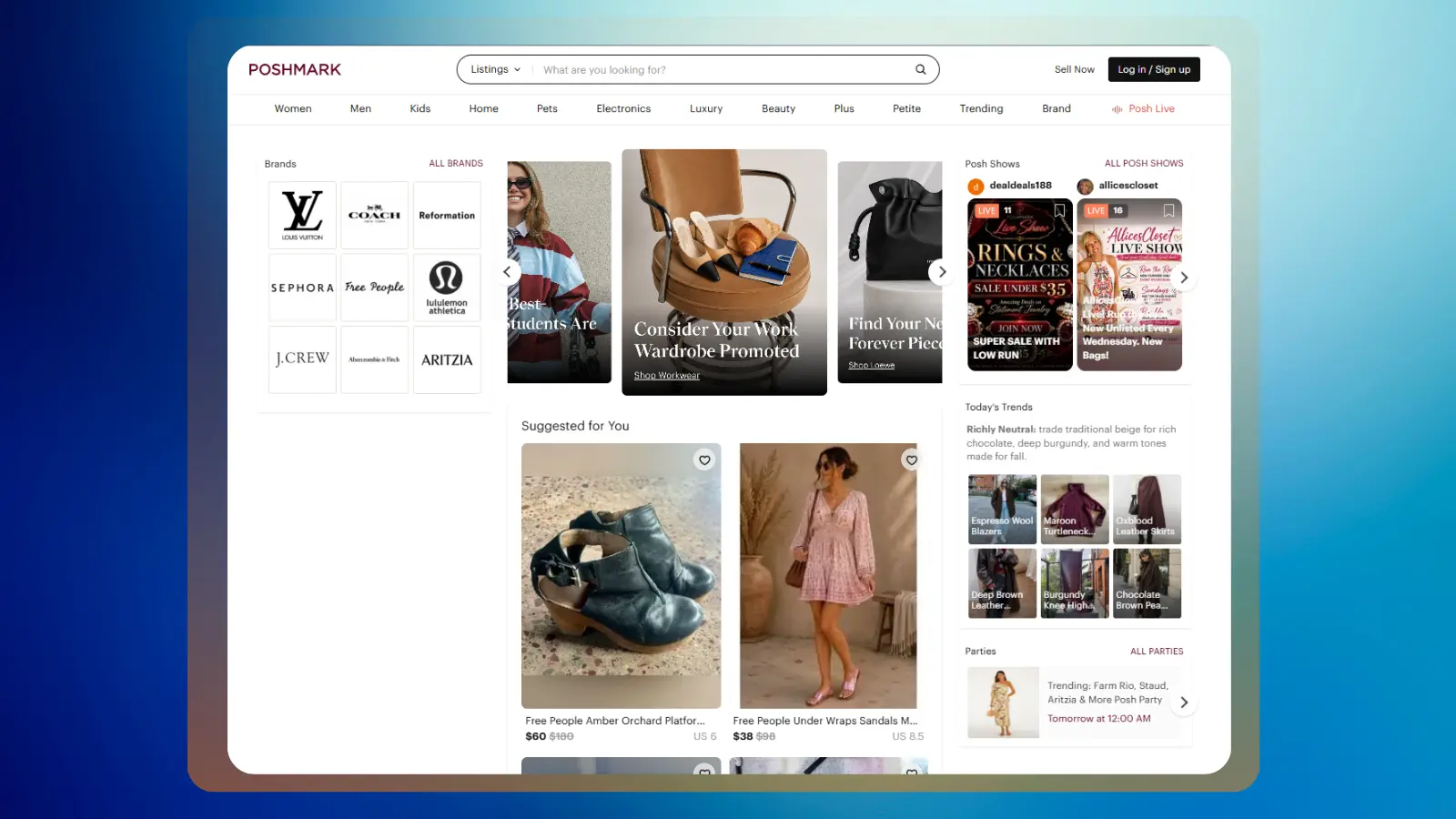Open Rings & Necklaces live show
This screenshot has height=819, width=1456.
(1020, 285)
